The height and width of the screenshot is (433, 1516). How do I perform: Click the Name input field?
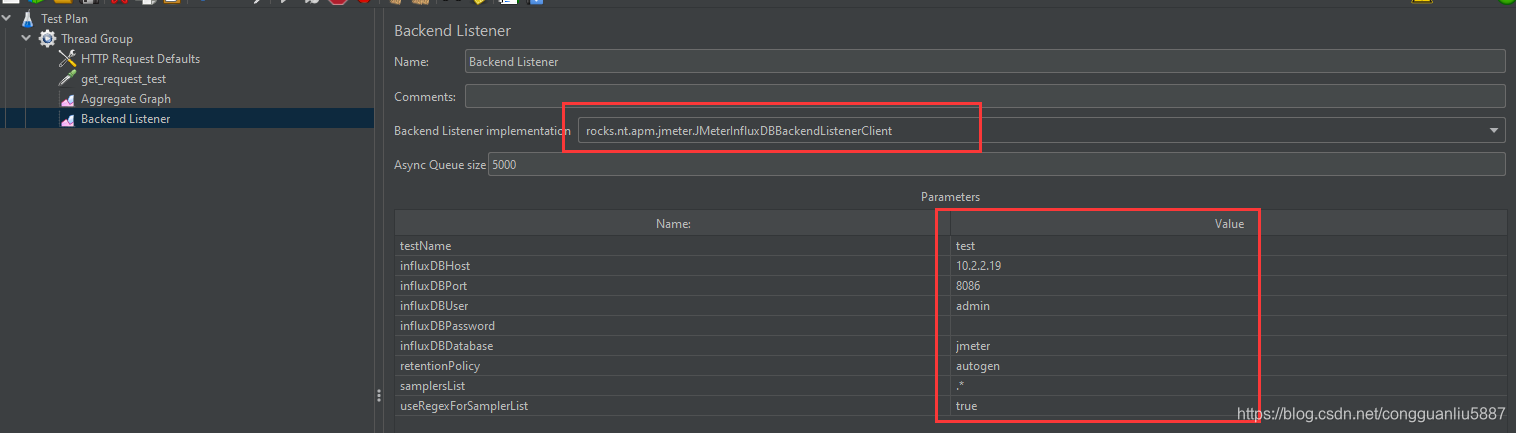(985, 61)
